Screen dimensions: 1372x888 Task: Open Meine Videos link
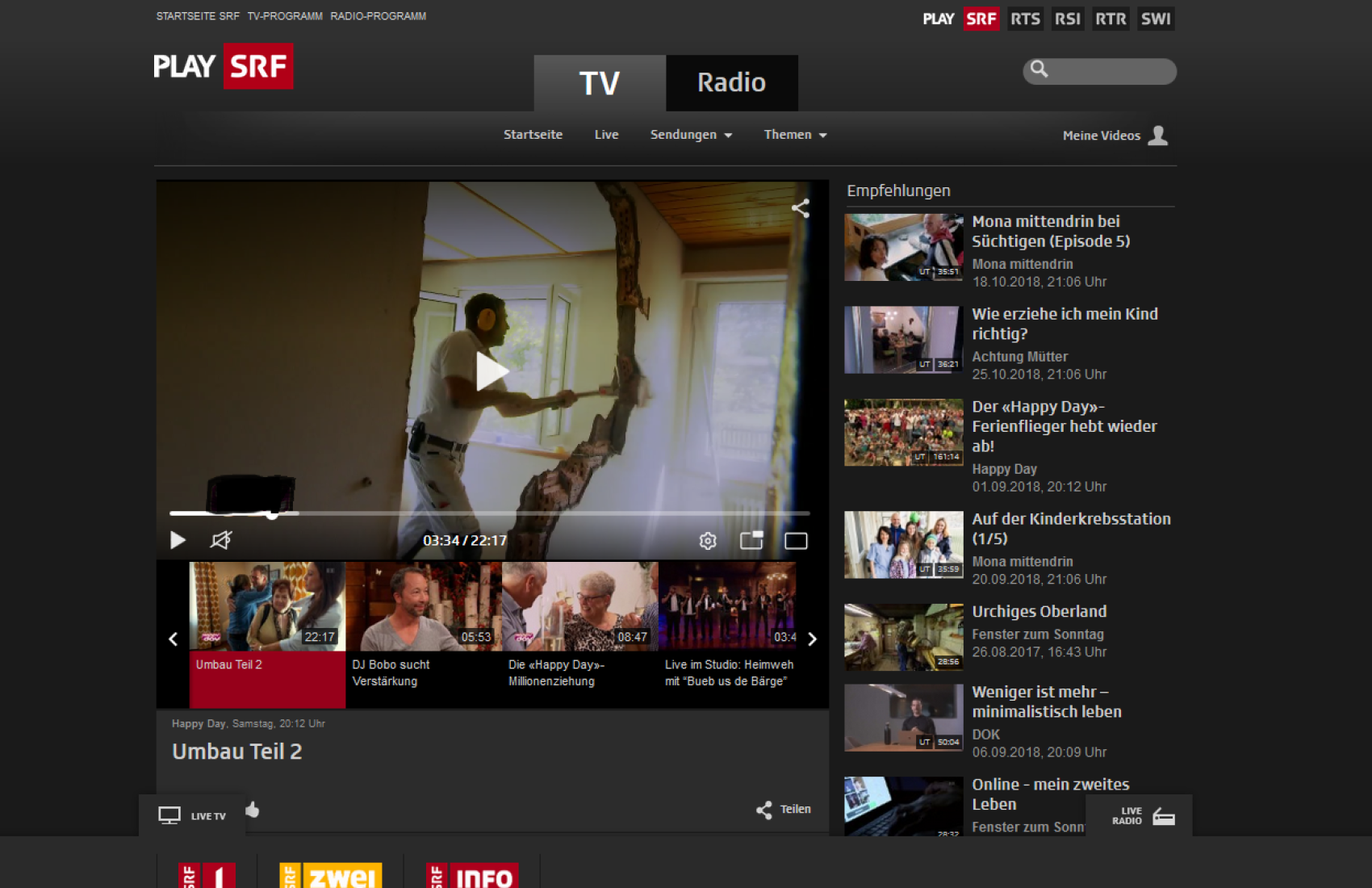click(1101, 136)
